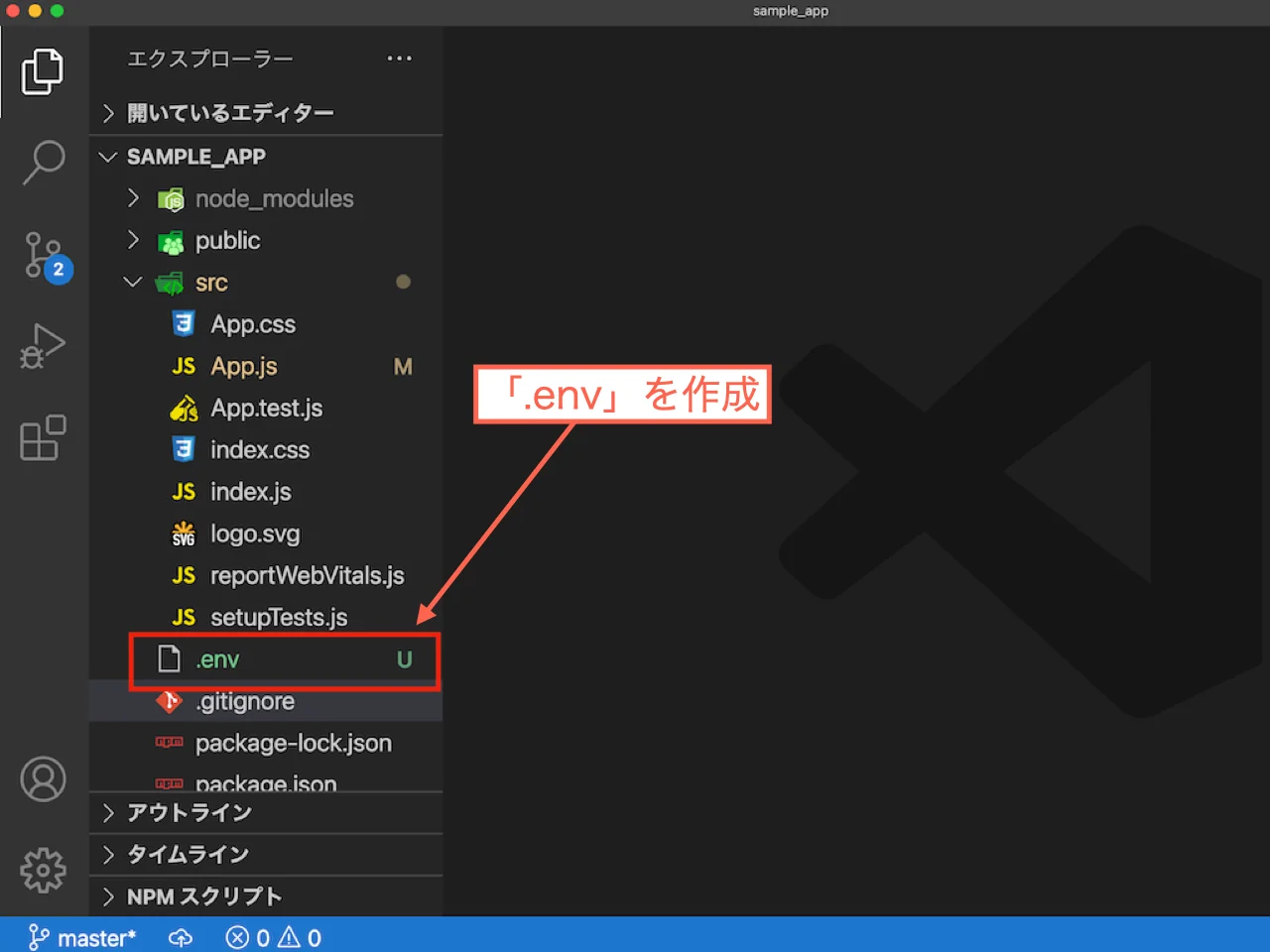
Task: Open the Source Control view showing 2 changes
Action: (42, 253)
